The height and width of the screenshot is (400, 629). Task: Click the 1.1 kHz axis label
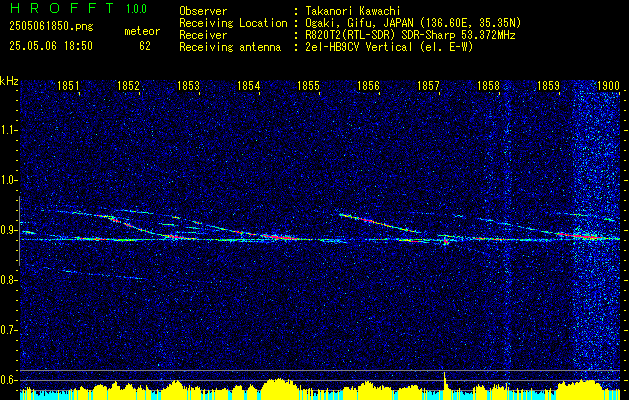7,130
